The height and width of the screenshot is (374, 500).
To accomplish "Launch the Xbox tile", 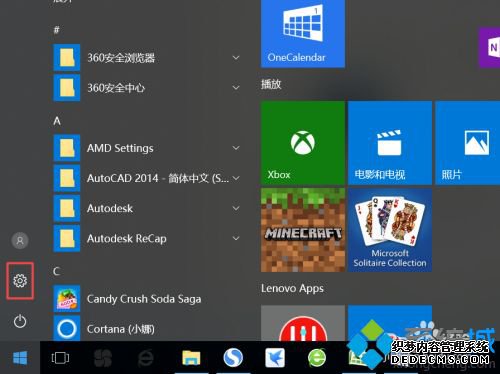I will point(303,143).
